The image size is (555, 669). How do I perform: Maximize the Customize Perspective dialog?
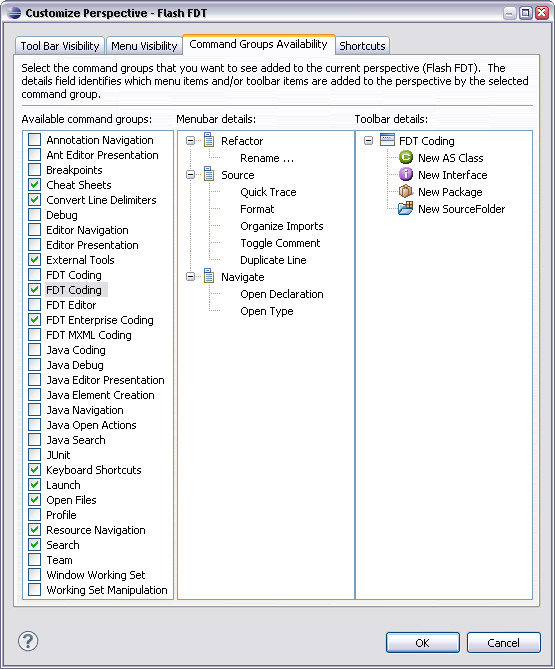[x=526, y=13]
